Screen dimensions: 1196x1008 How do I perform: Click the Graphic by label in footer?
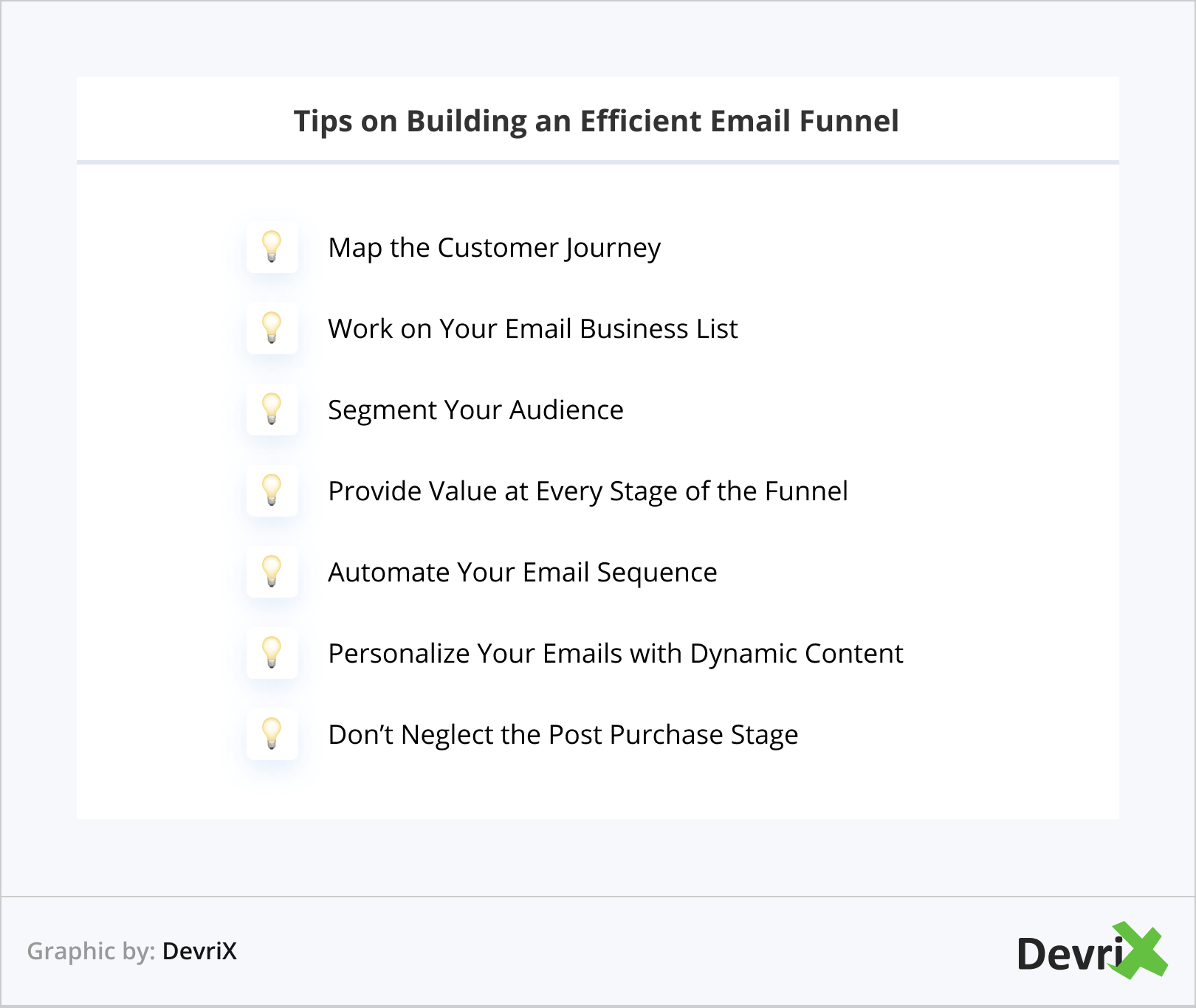pyautogui.click(x=91, y=951)
